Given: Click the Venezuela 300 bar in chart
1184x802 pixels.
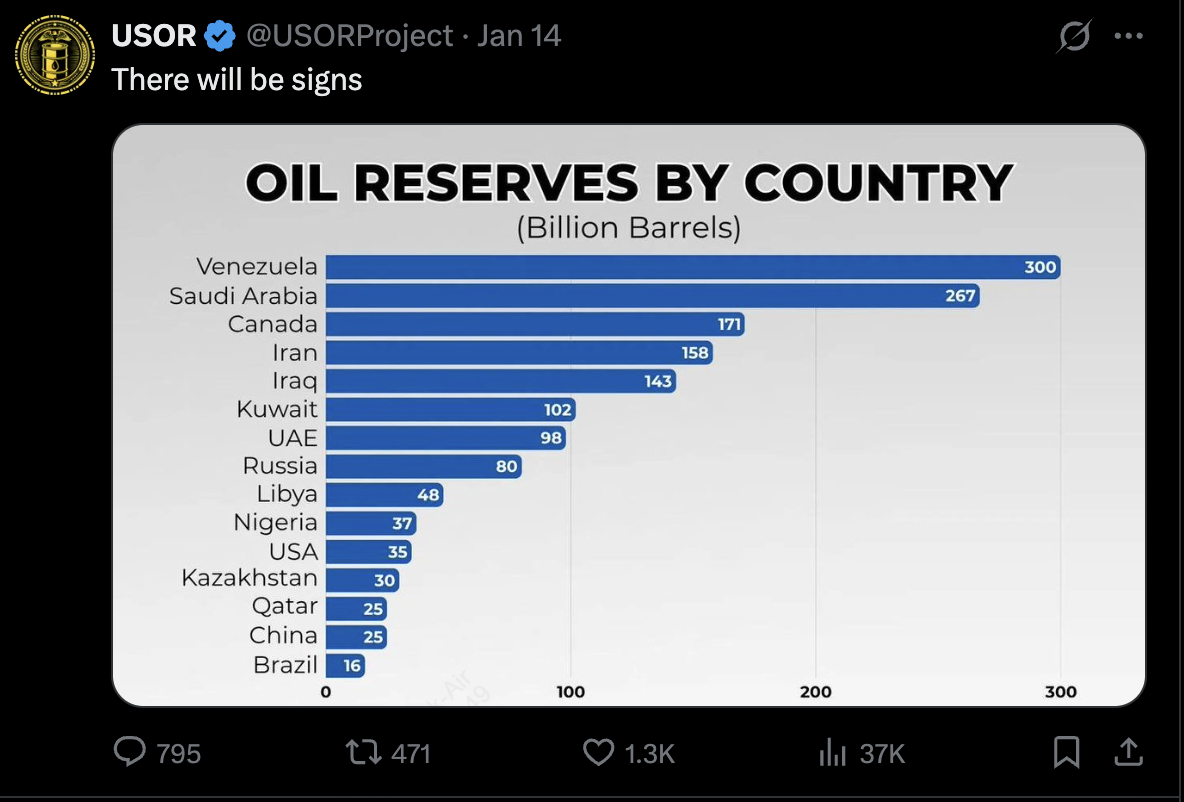Looking at the screenshot, I should 692,267.
